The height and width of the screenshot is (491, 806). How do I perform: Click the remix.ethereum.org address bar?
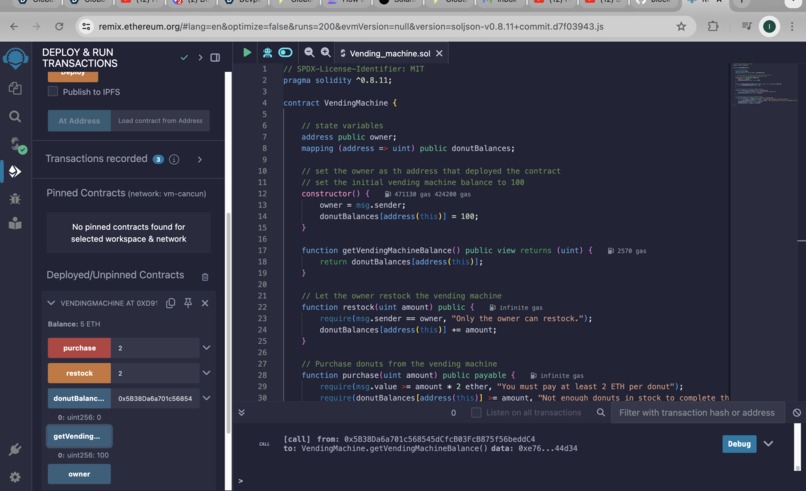[x=351, y=26]
